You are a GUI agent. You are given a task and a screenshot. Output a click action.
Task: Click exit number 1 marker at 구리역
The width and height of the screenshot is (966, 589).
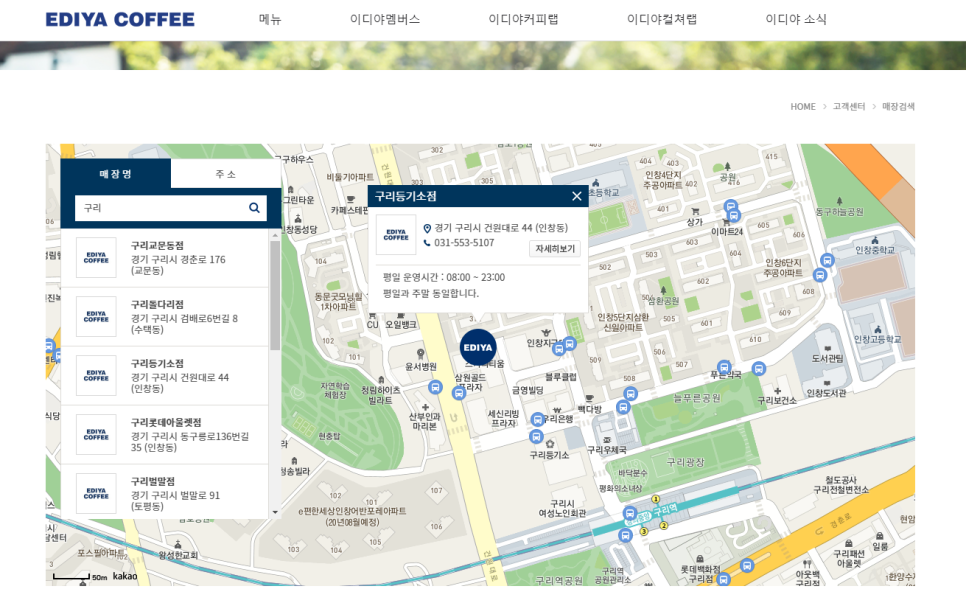[x=656, y=499]
